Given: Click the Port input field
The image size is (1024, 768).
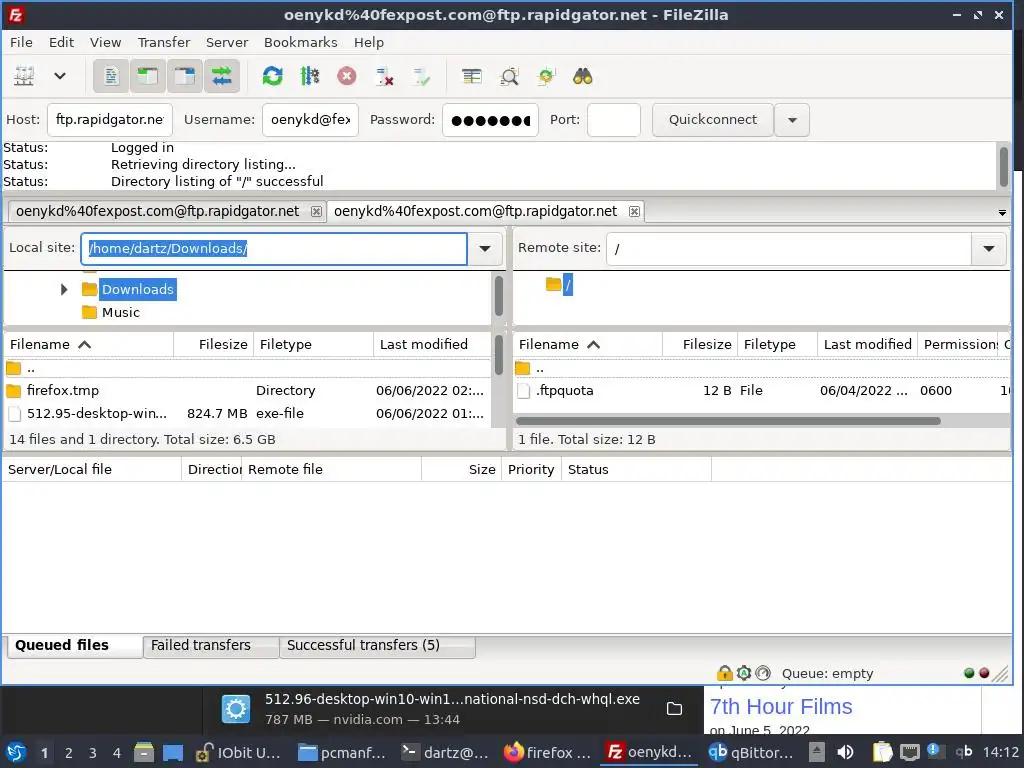Looking at the screenshot, I should click(614, 120).
